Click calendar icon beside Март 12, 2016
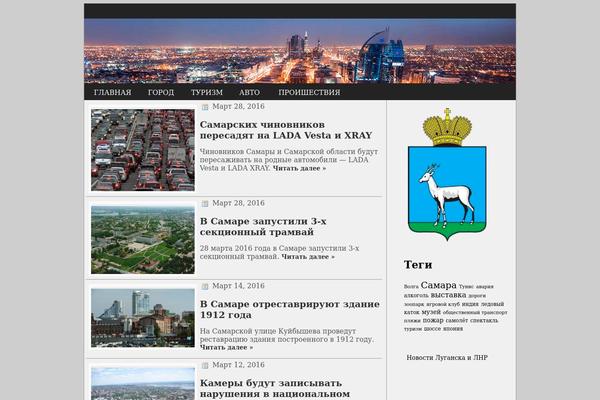Screen dimensions: 600x400 205,366
